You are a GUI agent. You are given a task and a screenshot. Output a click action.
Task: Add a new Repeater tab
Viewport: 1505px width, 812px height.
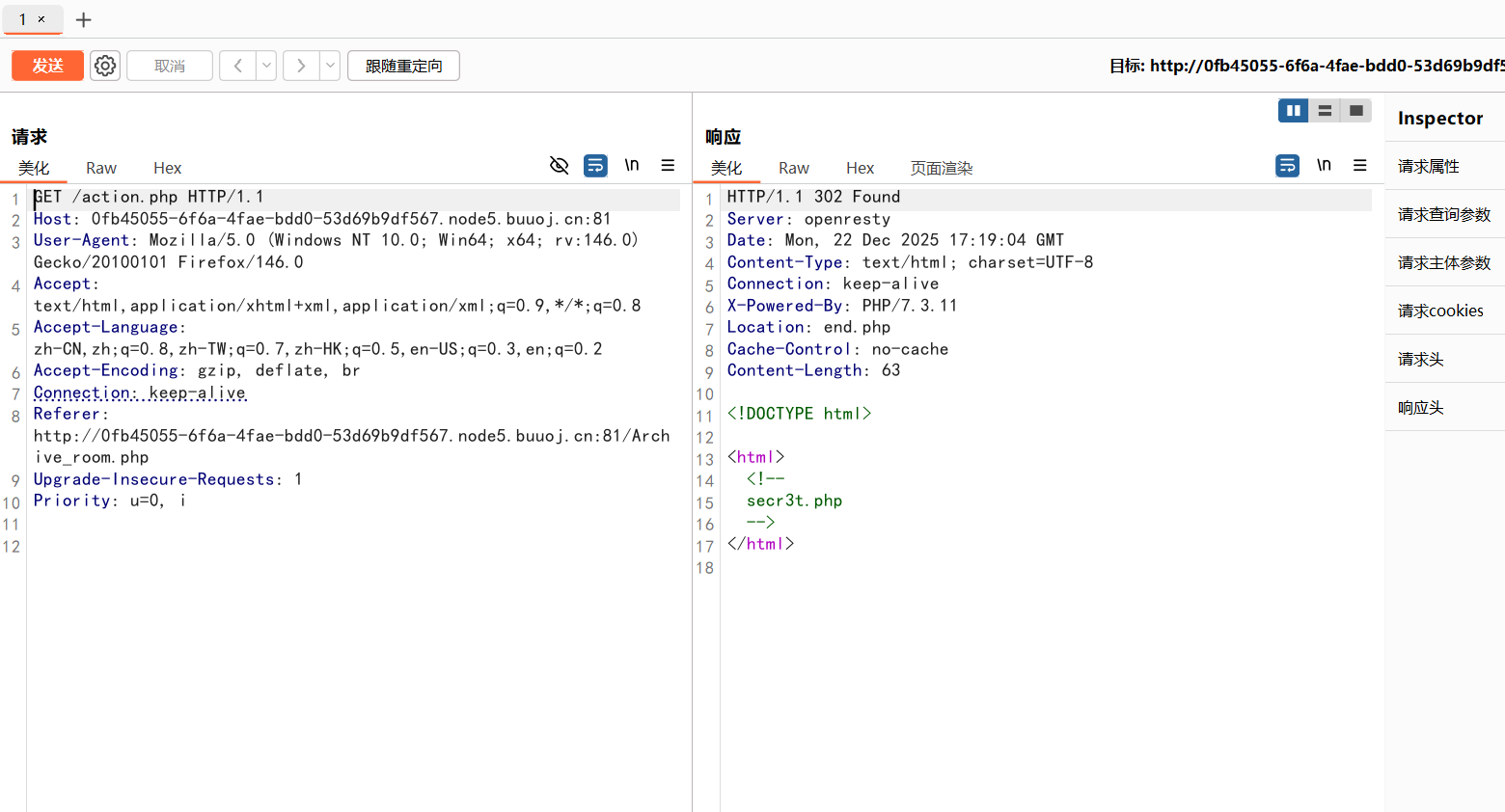[84, 19]
